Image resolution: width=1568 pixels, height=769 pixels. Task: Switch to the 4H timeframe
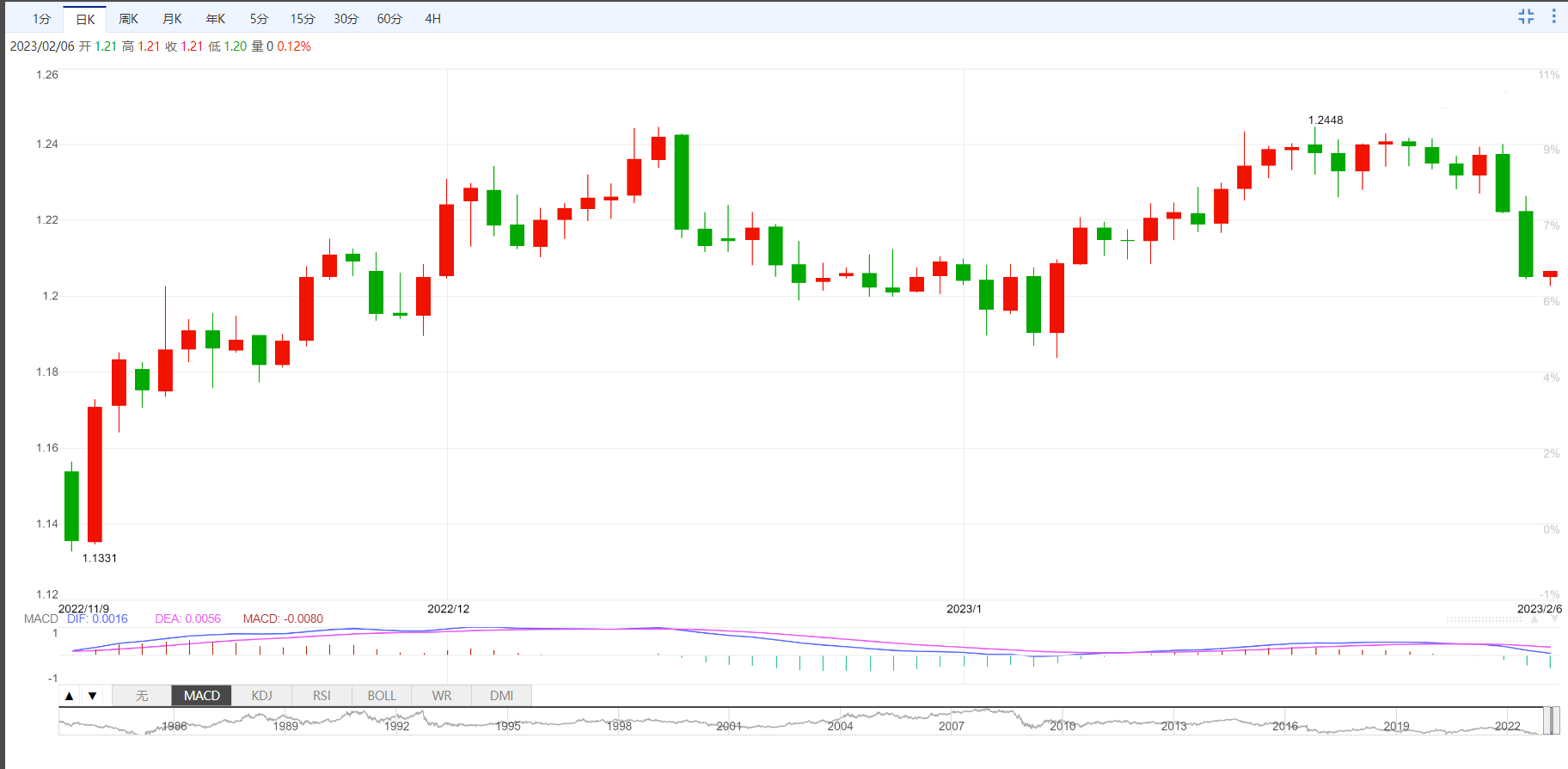pos(432,19)
